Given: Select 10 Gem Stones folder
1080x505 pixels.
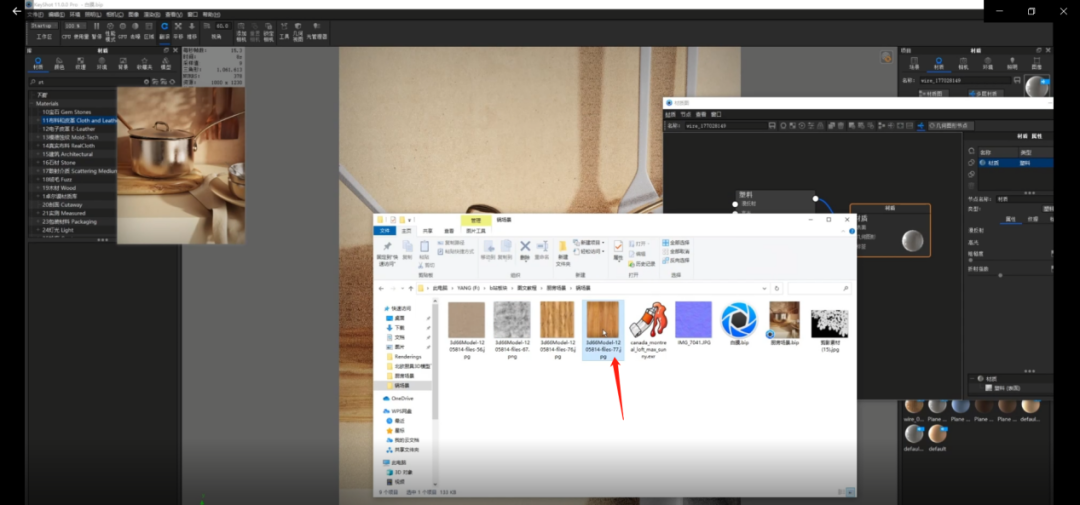Looking at the screenshot, I should click(66, 112).
